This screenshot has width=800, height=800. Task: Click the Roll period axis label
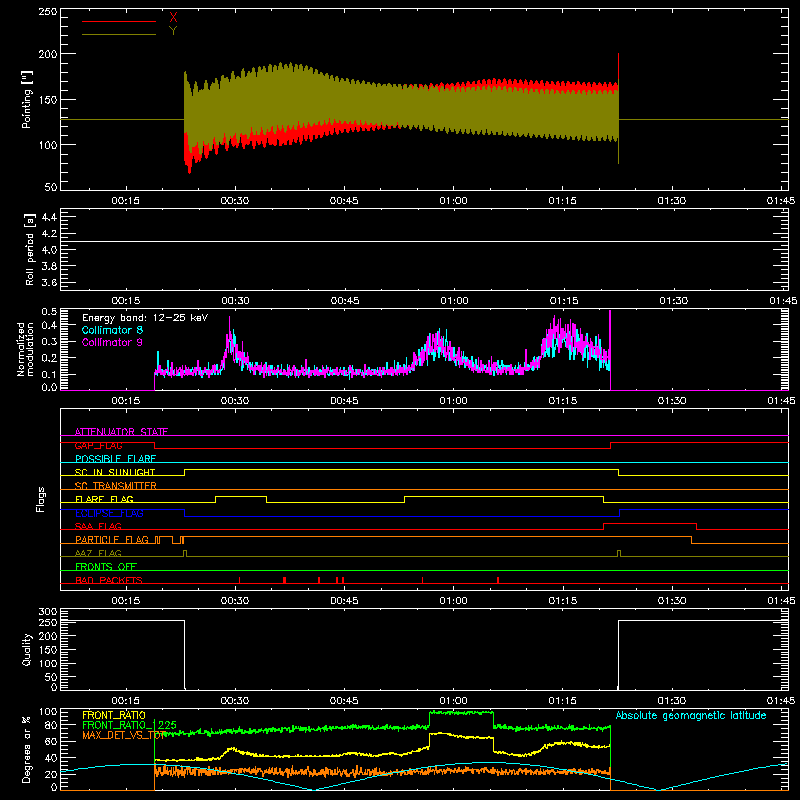coord(30,249)
